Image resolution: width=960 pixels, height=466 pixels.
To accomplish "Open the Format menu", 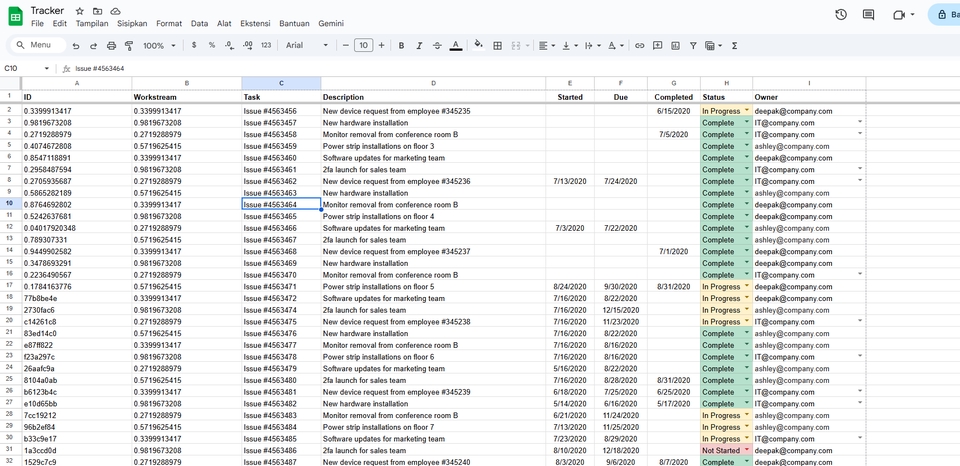I will point(169,22).
